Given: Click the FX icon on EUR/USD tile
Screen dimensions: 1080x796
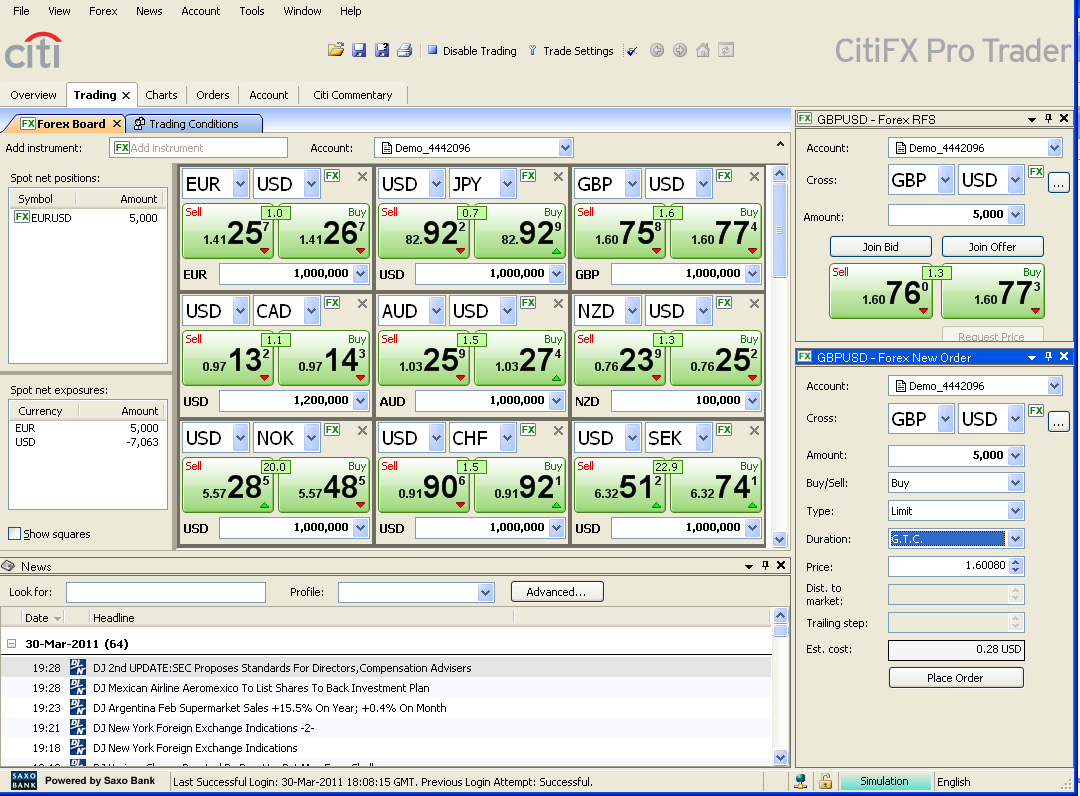Looking at the screenshot, I should coord(332,176).
